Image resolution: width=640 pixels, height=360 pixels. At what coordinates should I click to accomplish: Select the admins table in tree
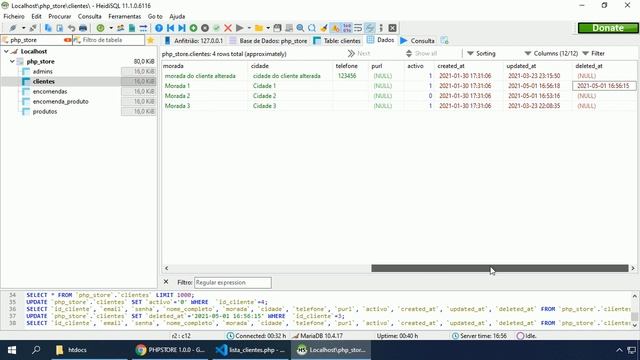click(42, 71)
